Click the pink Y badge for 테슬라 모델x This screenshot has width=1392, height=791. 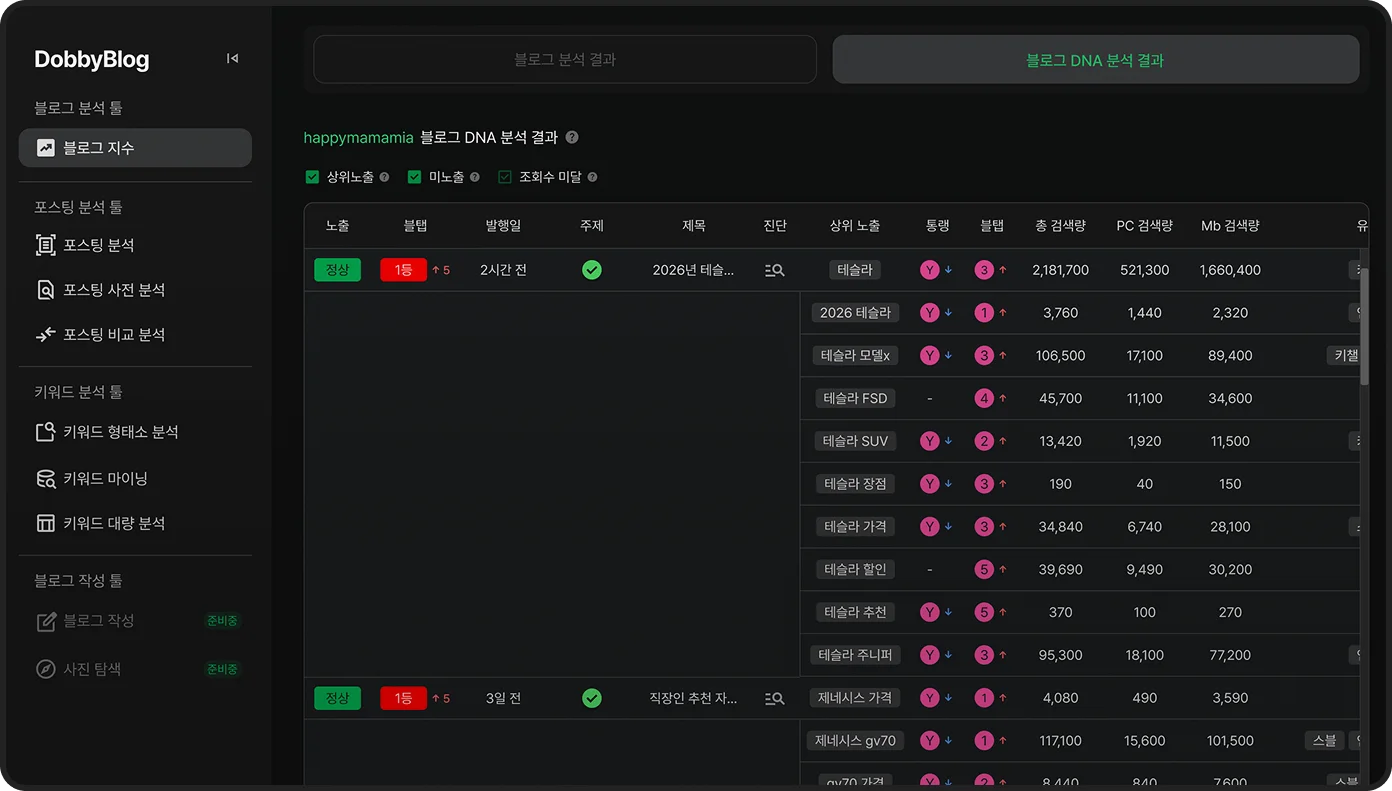(x=930, y=355)
